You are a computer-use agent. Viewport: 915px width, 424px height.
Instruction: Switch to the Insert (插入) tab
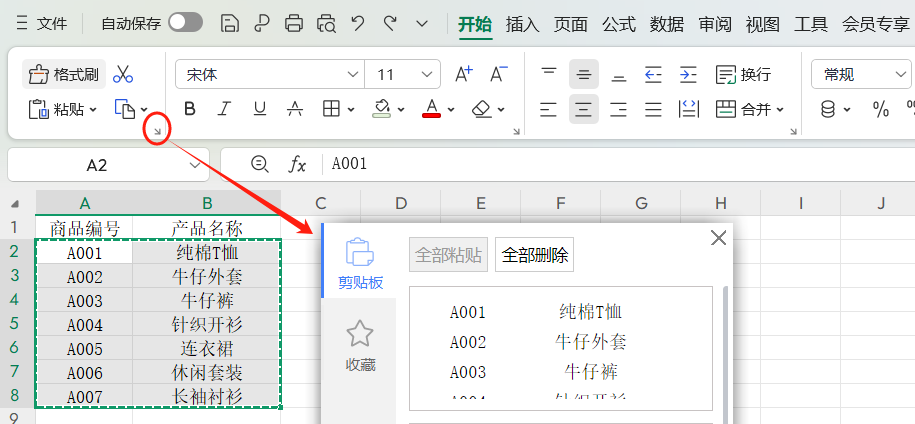click(x=522, y=24)
